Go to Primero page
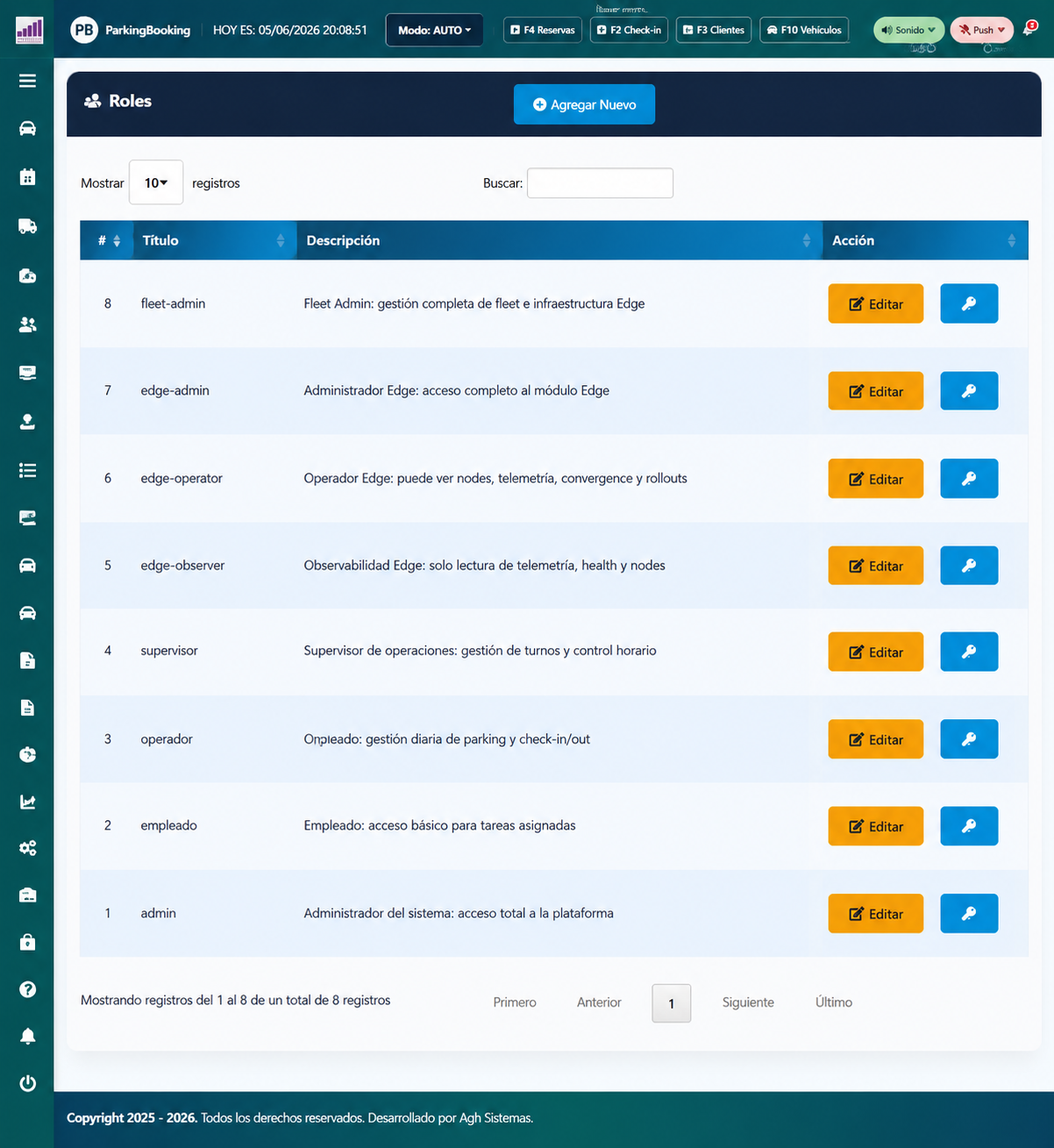 coord(515,1002)
